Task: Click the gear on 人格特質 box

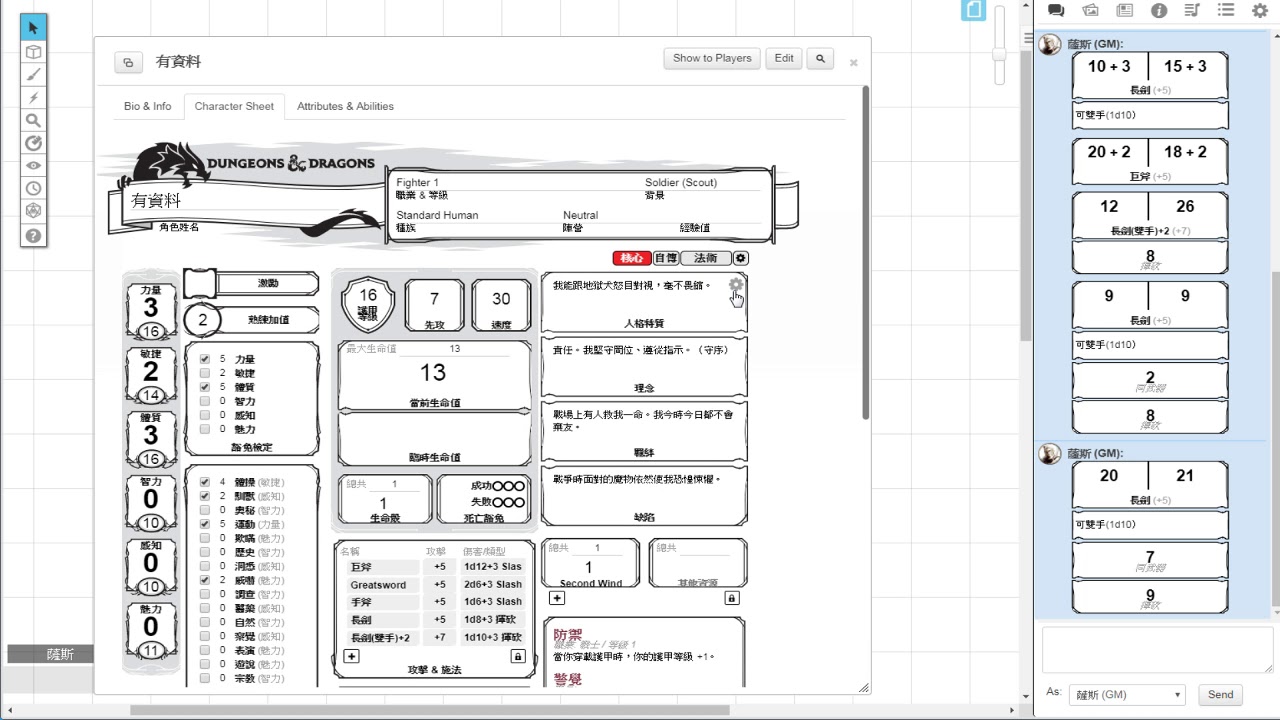Action: (x=736, y=285)
